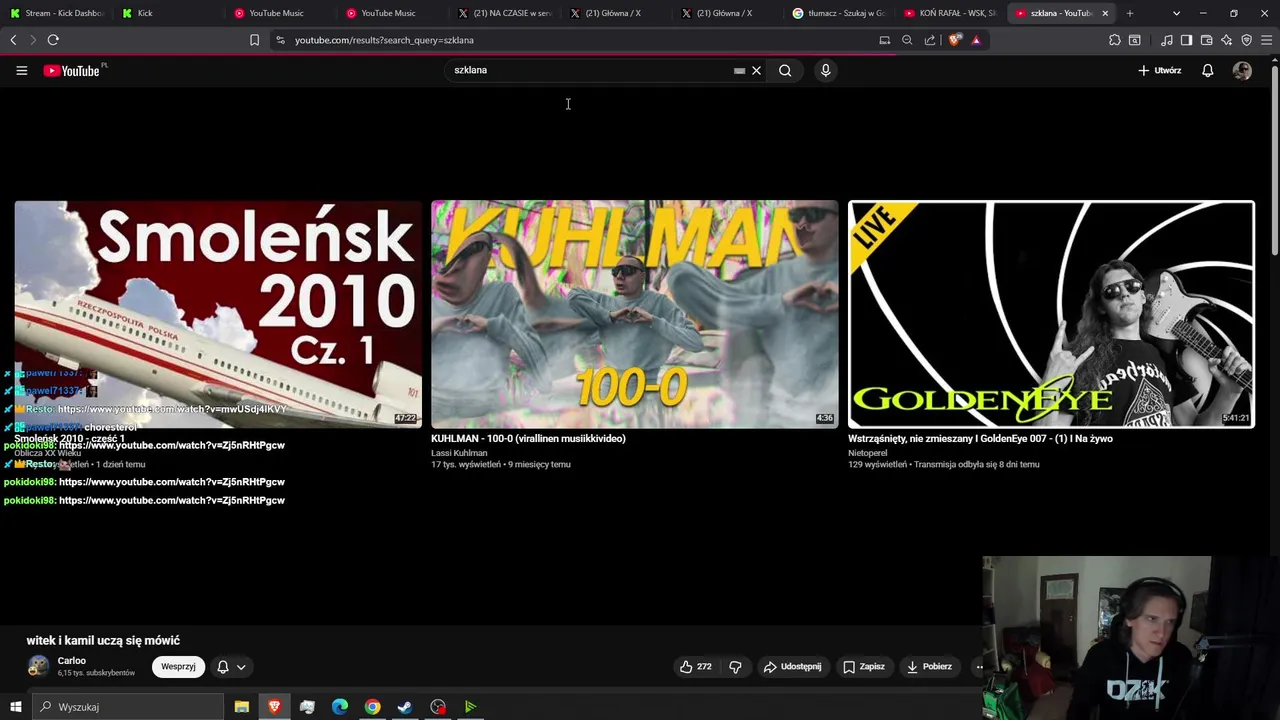This screenshot has height=720, width=1280.
Task: Dislike the video with thumbs down
Action: [x=735, y=667]
